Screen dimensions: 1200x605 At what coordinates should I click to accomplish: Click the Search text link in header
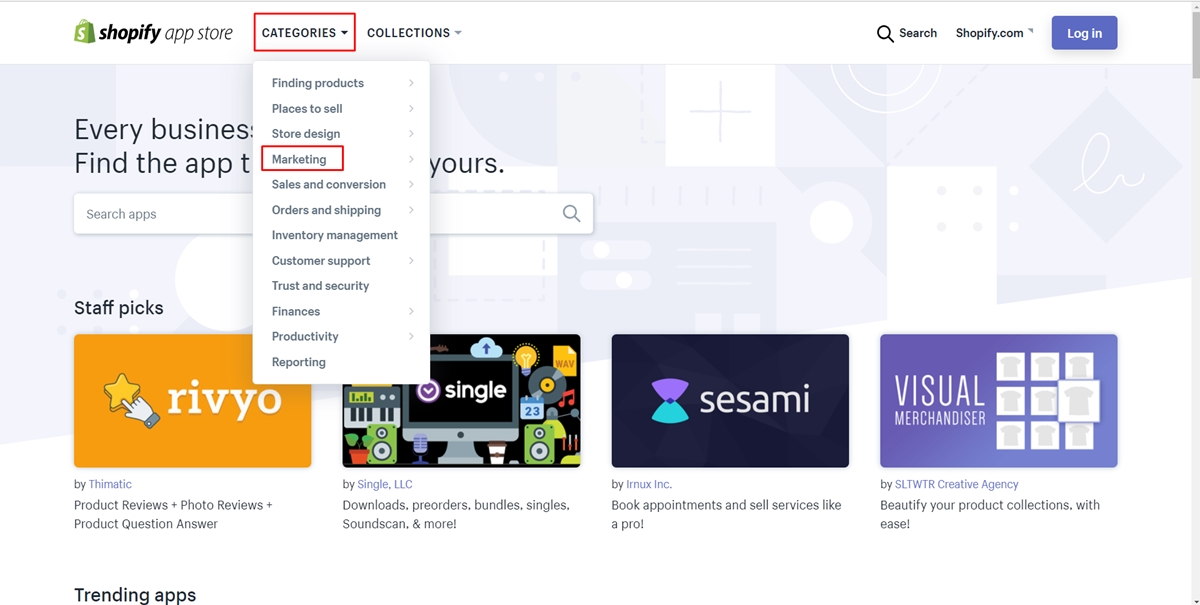(x=918, y=33)
